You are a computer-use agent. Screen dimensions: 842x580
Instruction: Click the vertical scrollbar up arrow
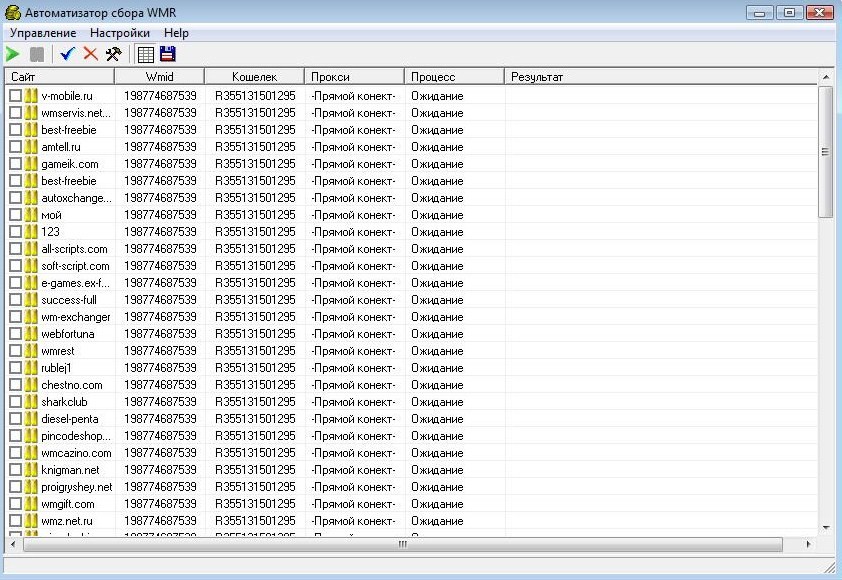[826, 77]
